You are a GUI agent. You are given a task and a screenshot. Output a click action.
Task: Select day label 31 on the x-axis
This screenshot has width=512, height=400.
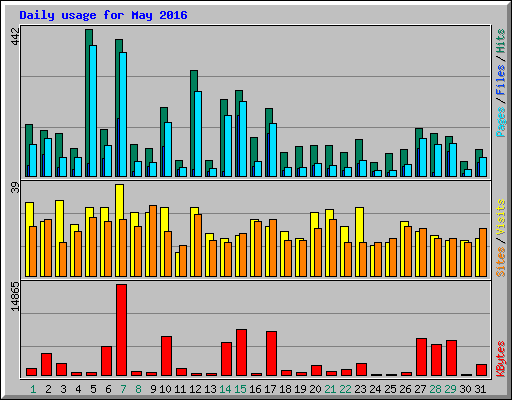click(x=480, y=389)
